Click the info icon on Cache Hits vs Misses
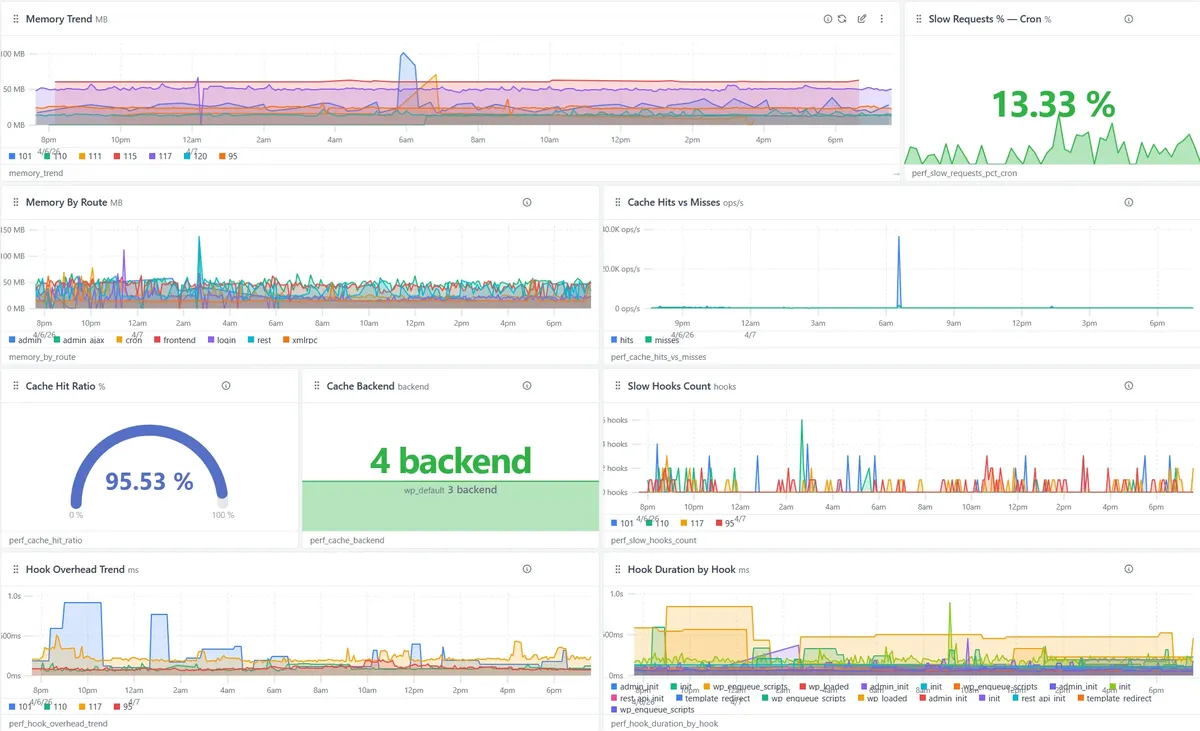The height and width of the screenshot is (731, 1200). point(1128,202)
